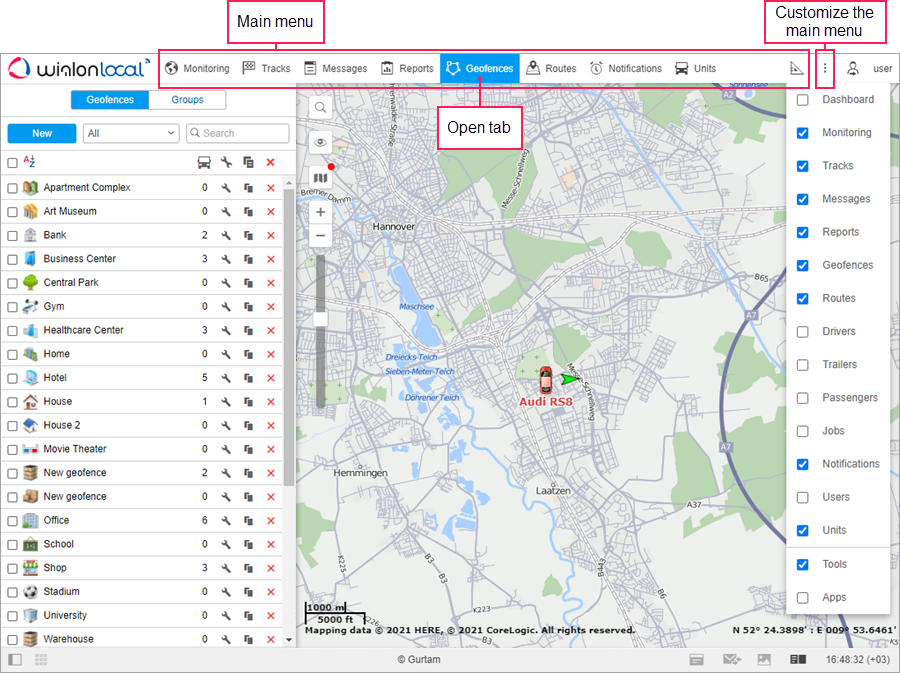
Task: Open the ruler distance tool icon
Action: click(796, 69)
